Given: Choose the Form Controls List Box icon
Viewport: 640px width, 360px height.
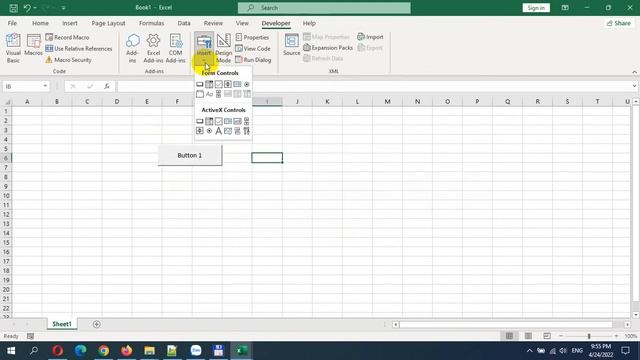Looking at the screenshot, I should tap(237, 84).
